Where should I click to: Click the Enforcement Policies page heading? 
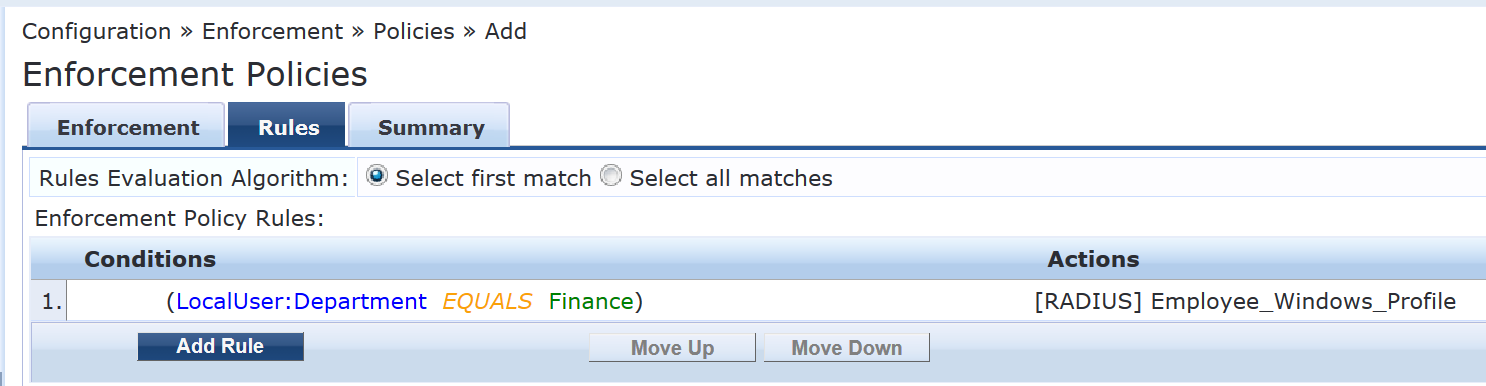[195, 74]
